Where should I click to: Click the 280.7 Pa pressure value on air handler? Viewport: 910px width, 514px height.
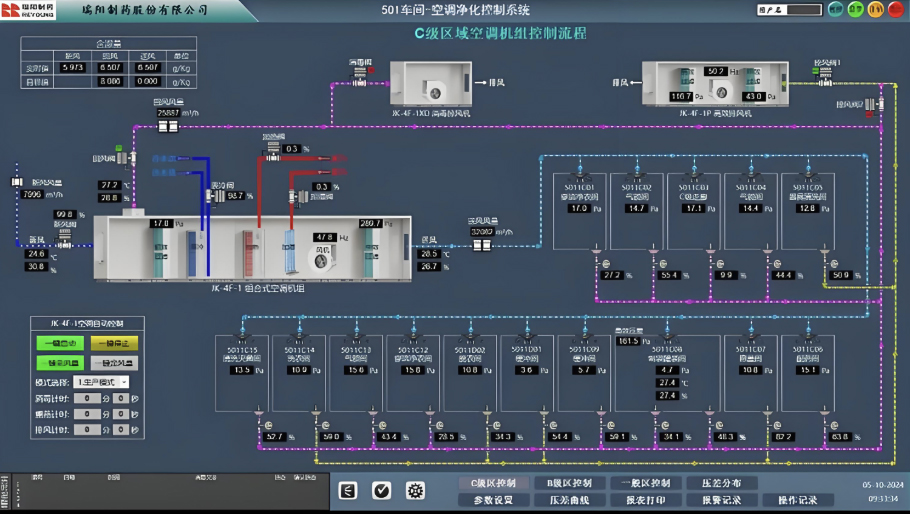click(x=370, y=223)
